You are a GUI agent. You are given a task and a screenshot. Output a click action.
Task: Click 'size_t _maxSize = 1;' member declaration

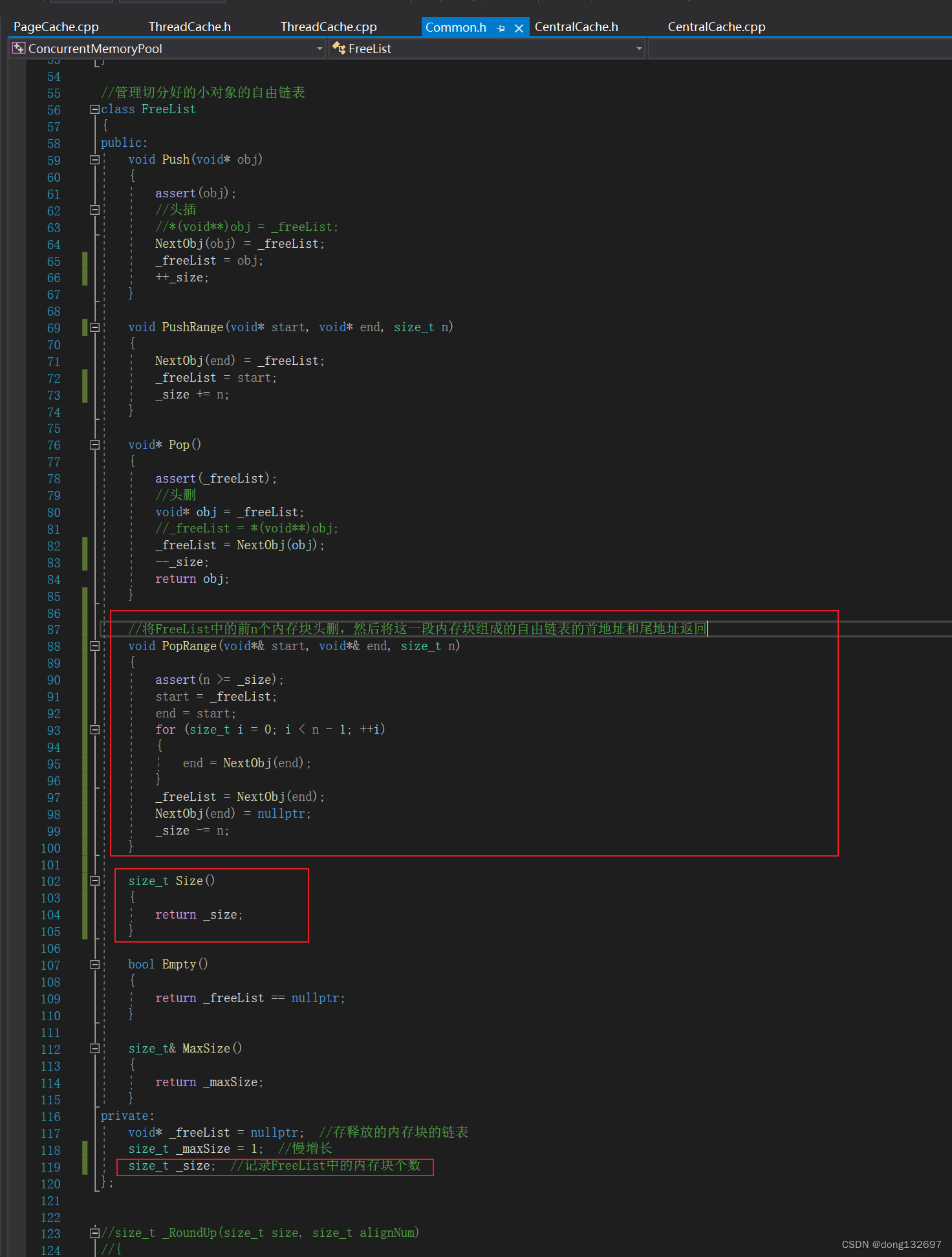(196, 1149)
